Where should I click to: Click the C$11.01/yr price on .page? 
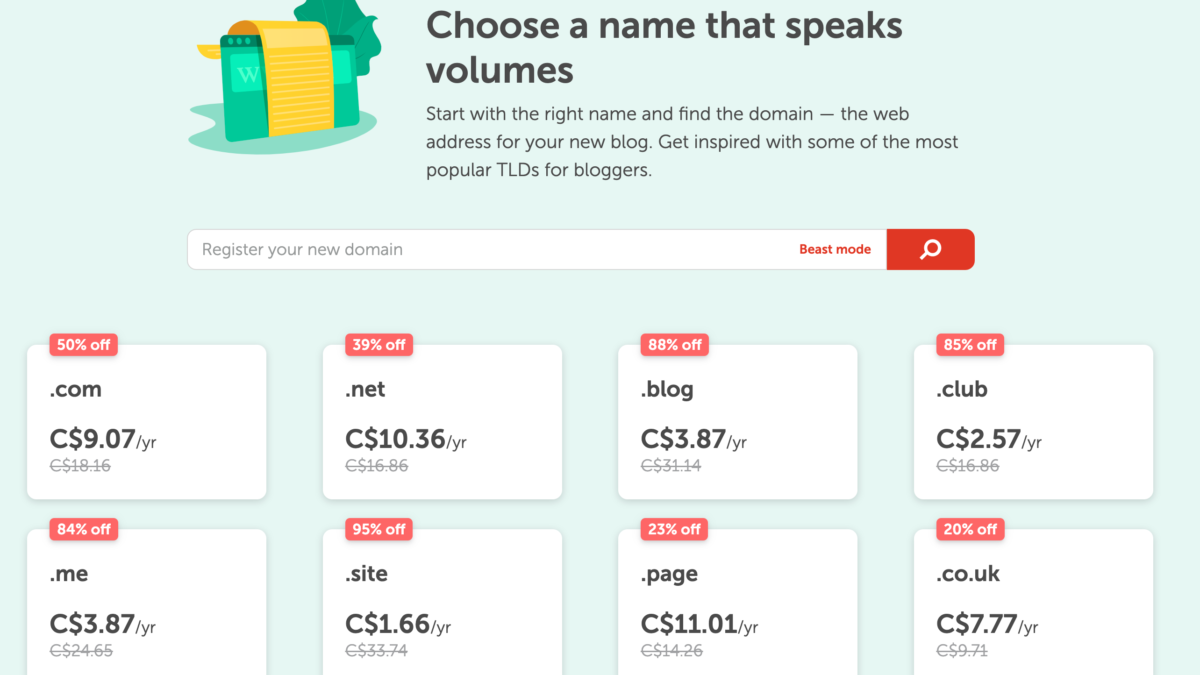(x=699, y=624)
